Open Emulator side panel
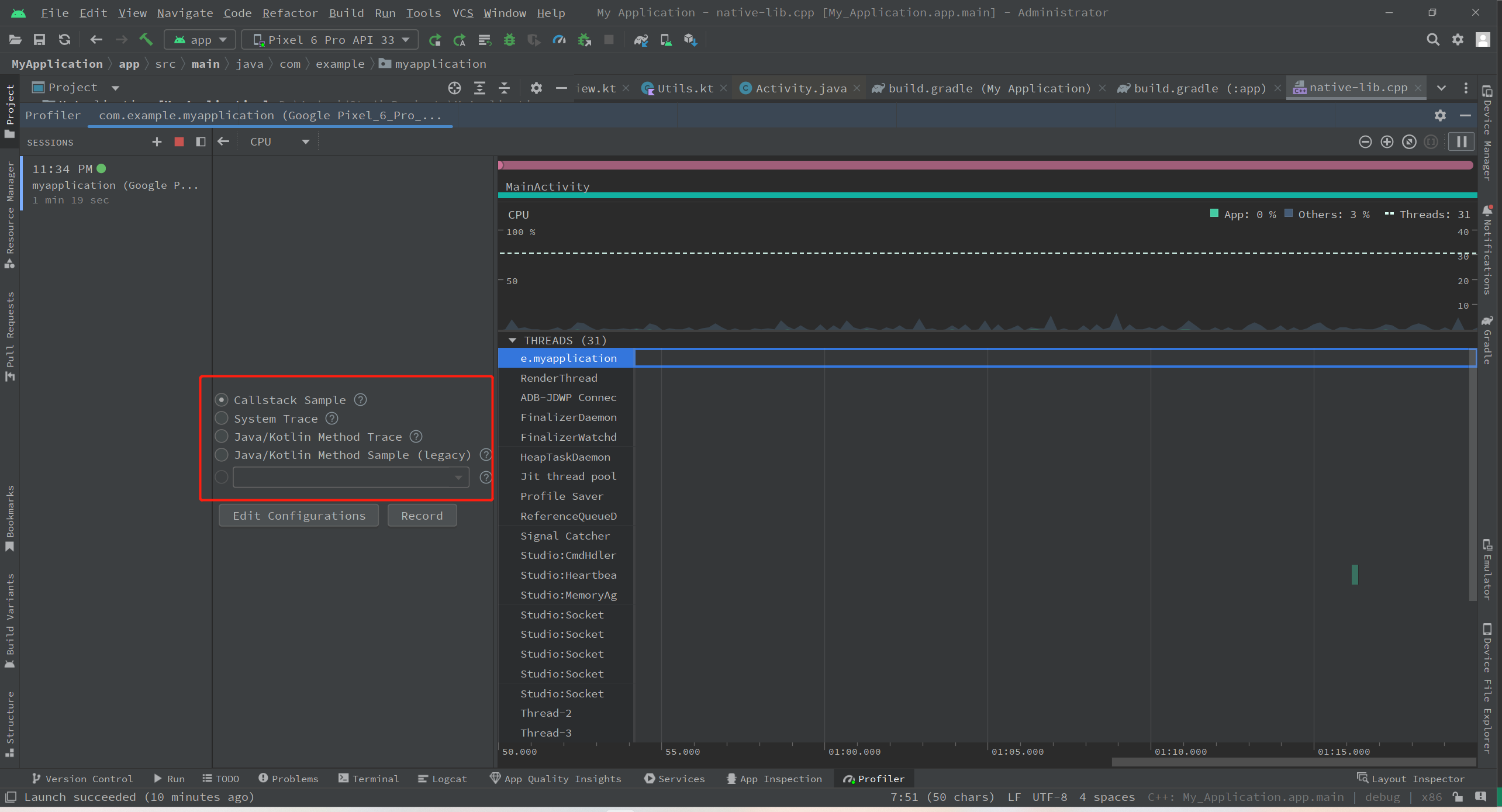Viewport: 1502px width, 812px height. click(1487, 569)
